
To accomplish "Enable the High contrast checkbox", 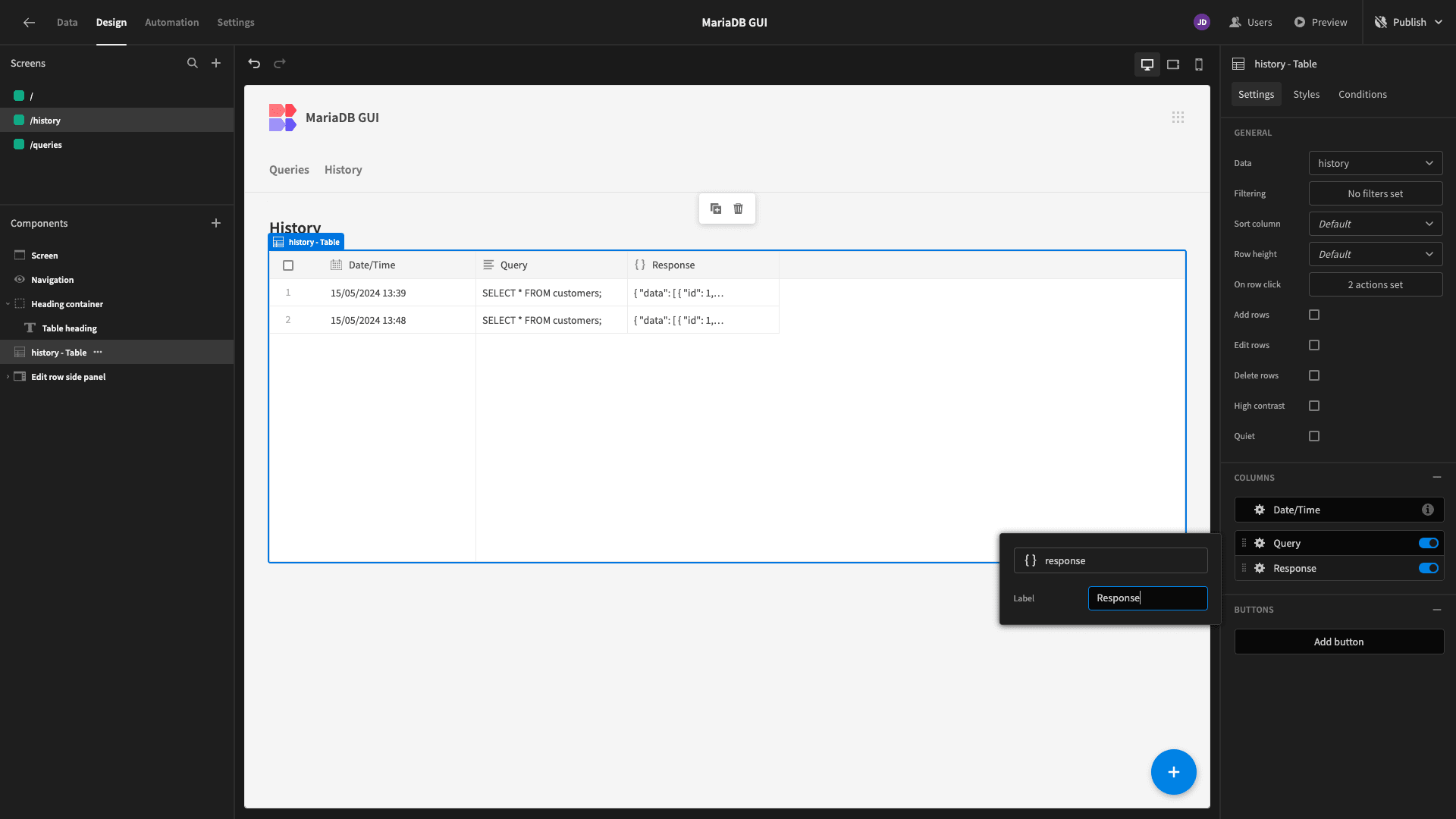I will 1314,406.
